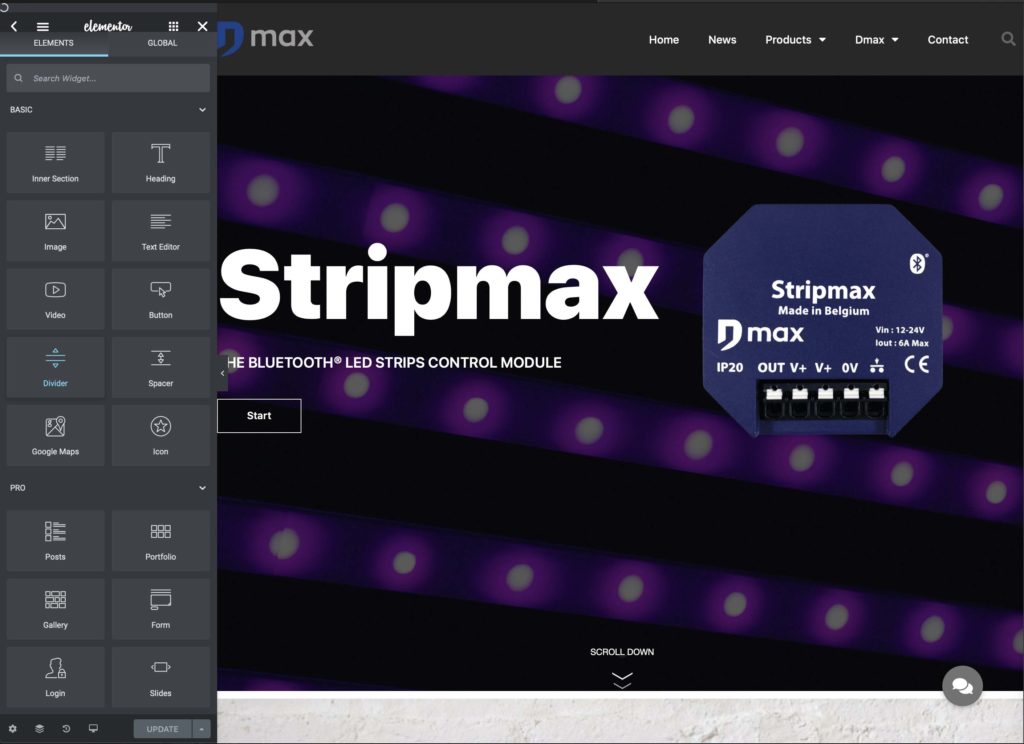Click the responsive mode monitor icon
The image size is (1024, 744).
tap(93, 729)
